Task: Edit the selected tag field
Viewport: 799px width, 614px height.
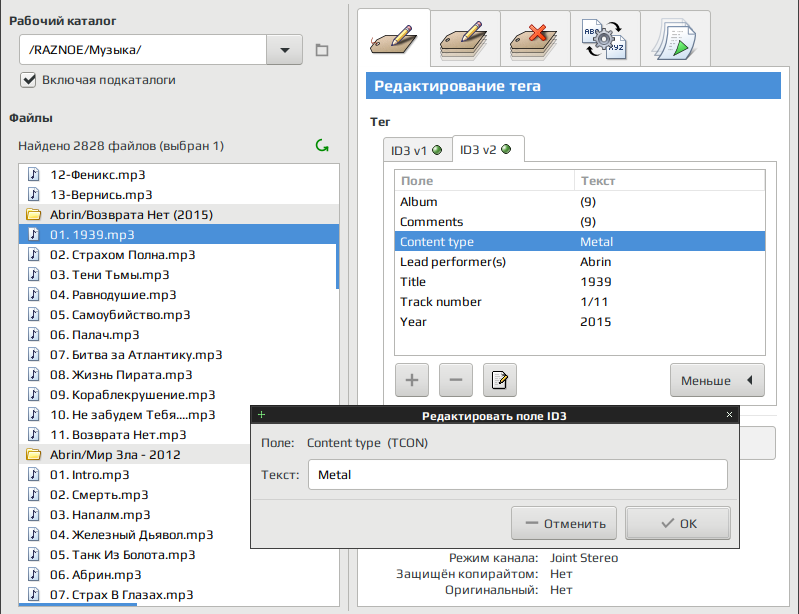Action: click(x=499, y=380)
